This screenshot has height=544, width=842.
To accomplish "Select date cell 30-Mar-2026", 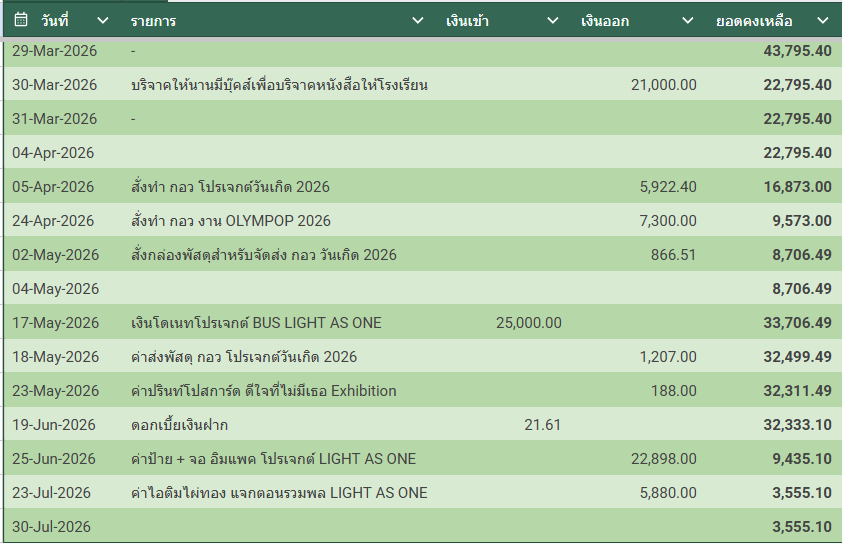I will (55, 85).
